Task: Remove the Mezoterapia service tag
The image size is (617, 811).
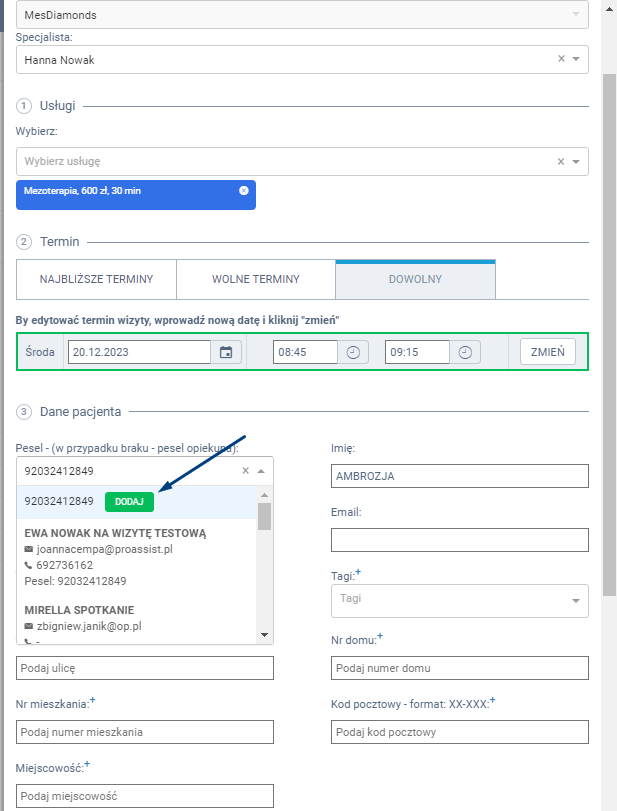Action: coord(244,190)
